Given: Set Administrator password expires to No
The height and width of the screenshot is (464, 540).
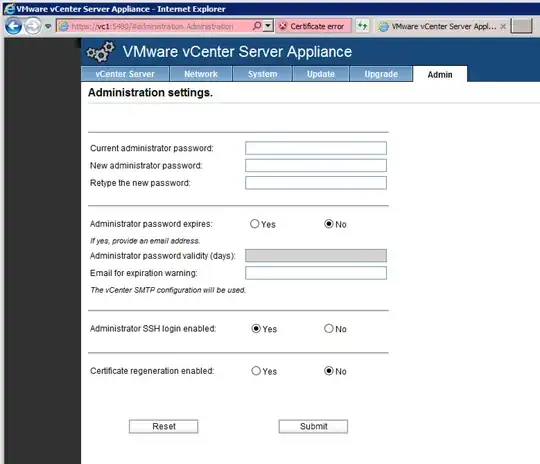Looking at the screenshot, I should [329, 224].
